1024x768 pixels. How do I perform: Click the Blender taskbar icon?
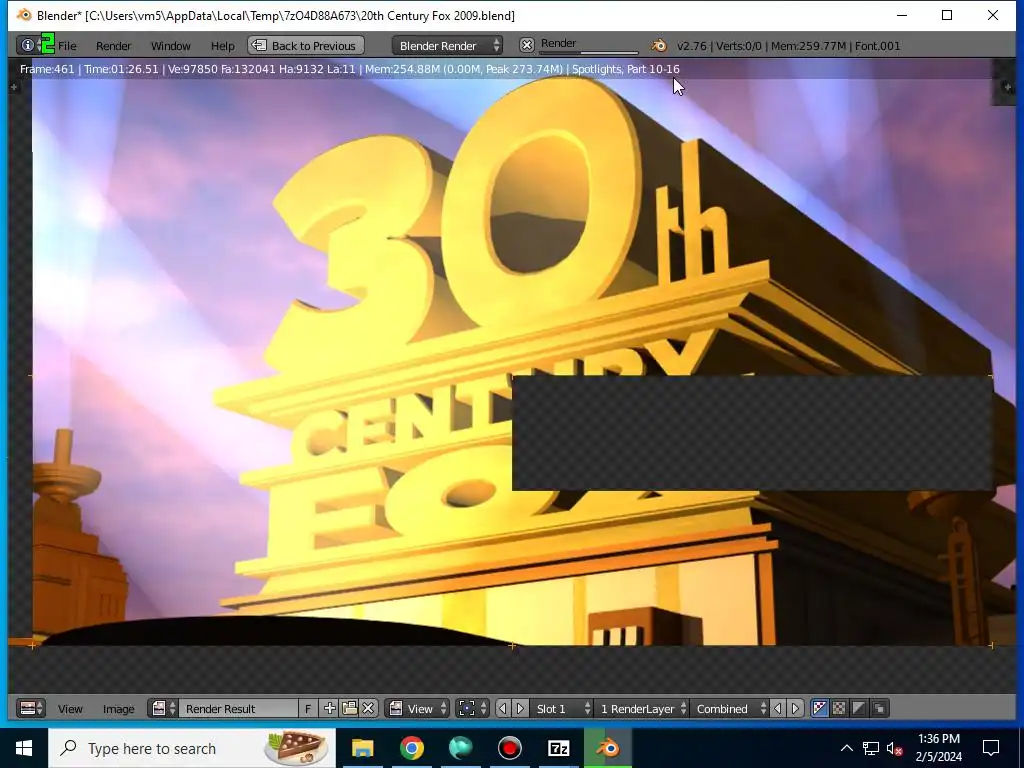[x=608, y=748]
